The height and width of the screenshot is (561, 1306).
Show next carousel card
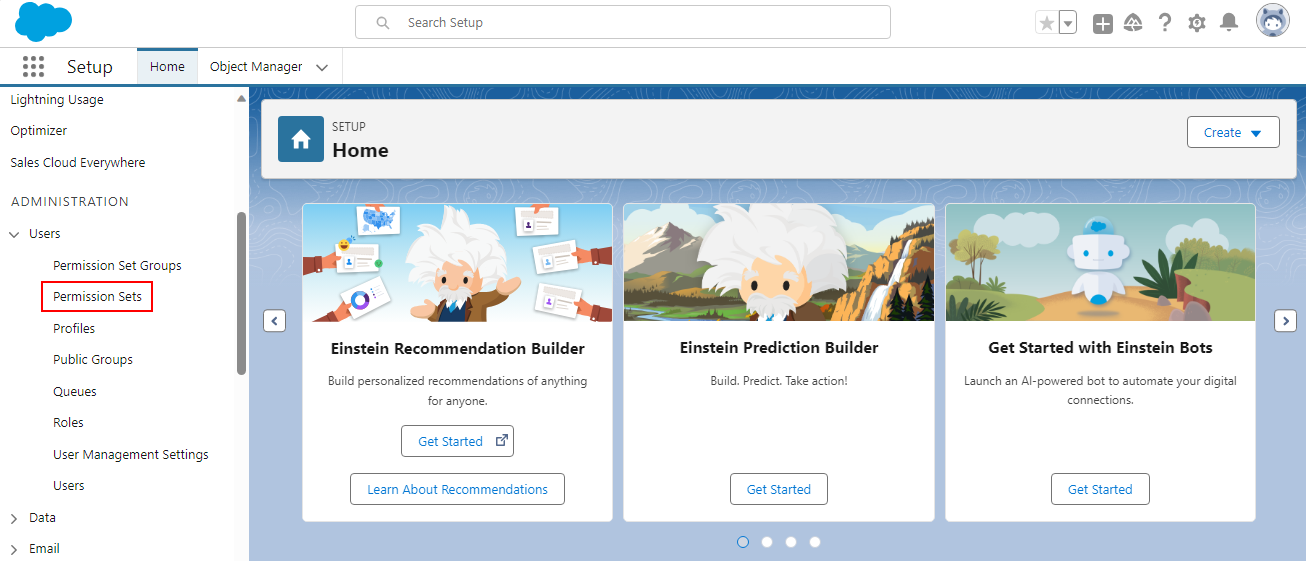[1286, 321]
